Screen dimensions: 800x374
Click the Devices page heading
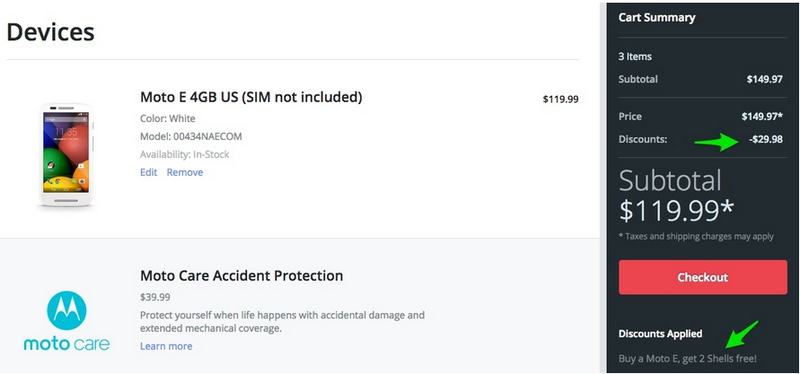tap(50, 32)
